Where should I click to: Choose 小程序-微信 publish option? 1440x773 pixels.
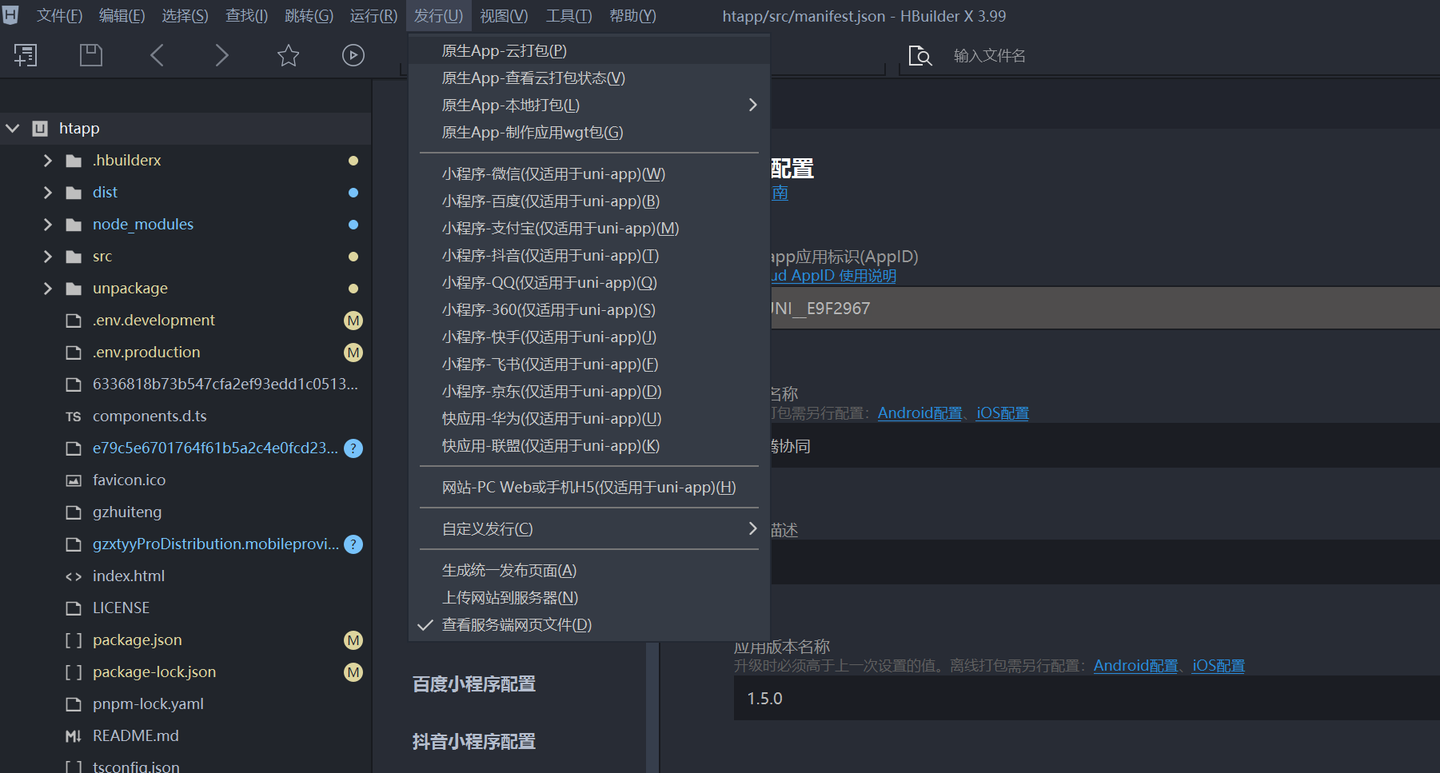click(x=553, y=174)
